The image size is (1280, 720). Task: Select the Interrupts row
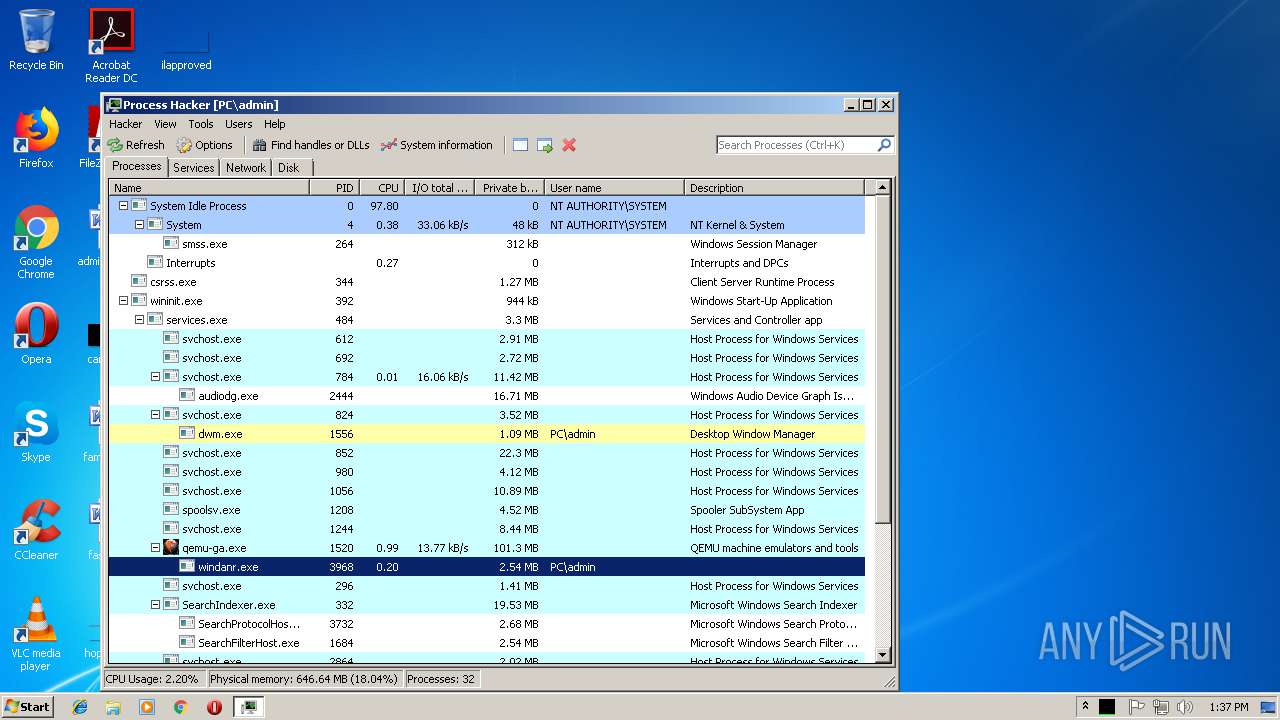pos(486,263)
